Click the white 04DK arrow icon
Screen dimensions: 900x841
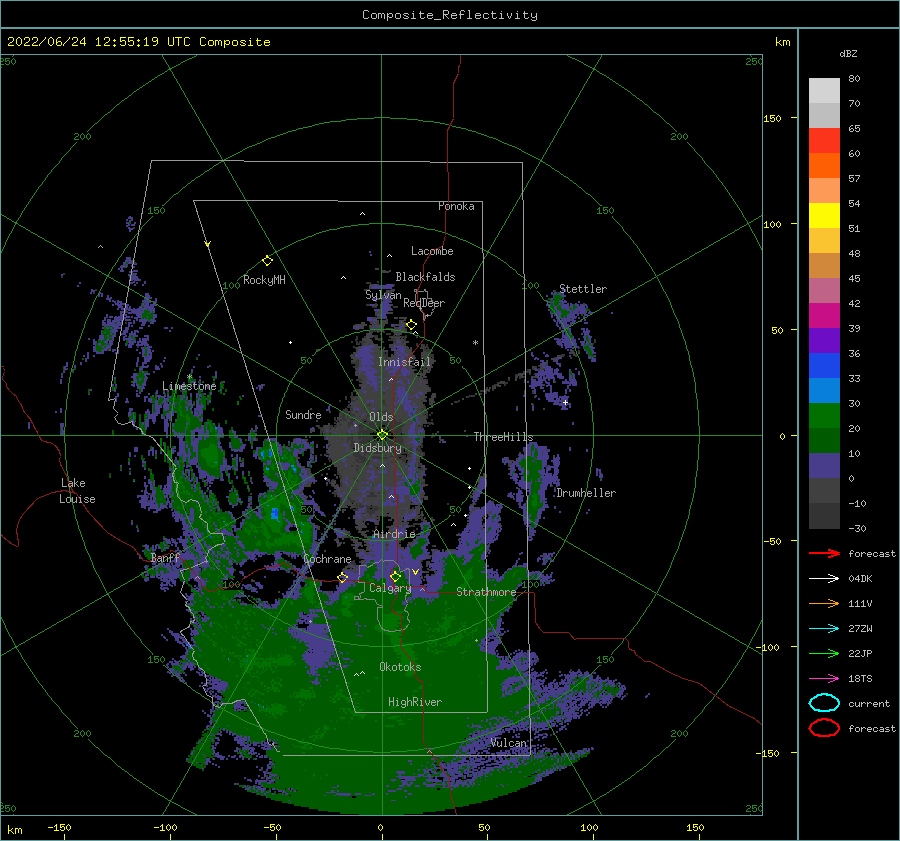coord(824,579)
